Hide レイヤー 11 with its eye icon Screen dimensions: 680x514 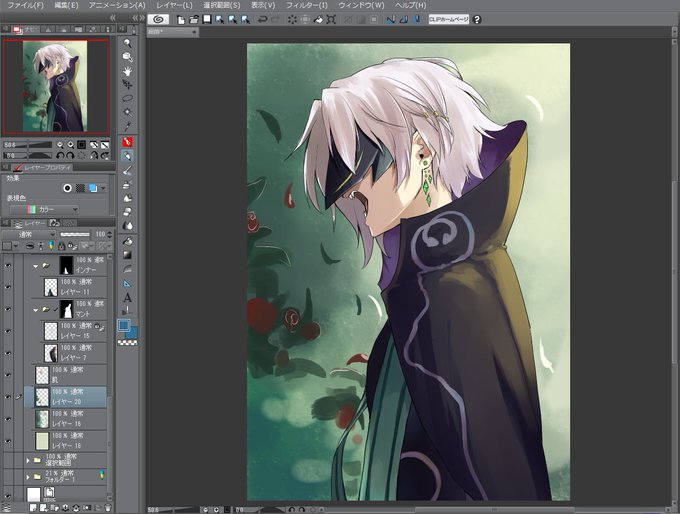tap(8, 287)
